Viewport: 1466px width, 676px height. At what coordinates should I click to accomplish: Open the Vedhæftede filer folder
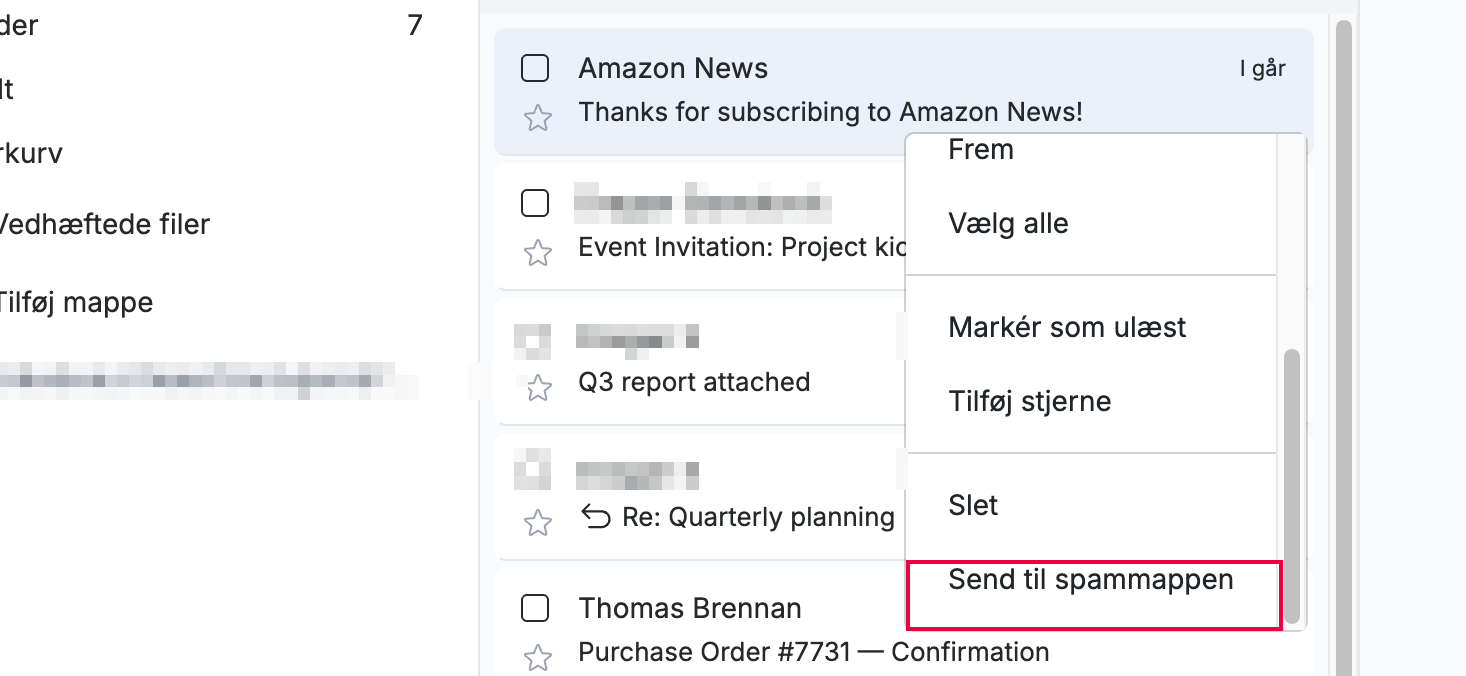pyautogui.click(x=105, y=224)
